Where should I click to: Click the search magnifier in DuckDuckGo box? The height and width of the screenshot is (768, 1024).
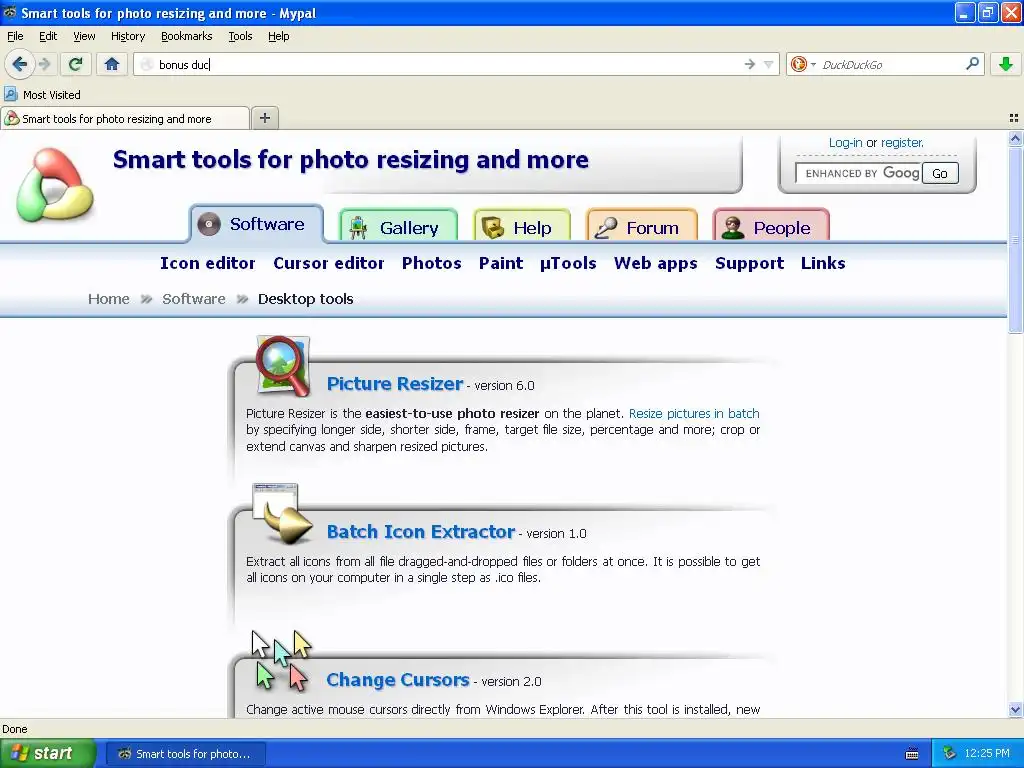[x=972, y=64]
